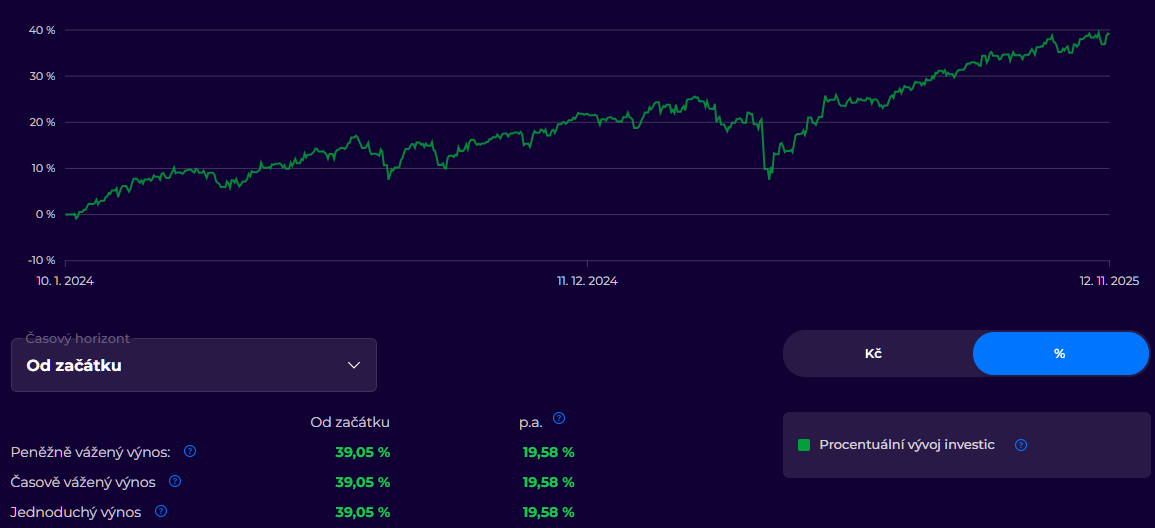Screen dimensions: 1155x528
Task: Click help icon beside Jednoduchý výnos
Action: tap(161, 511)
